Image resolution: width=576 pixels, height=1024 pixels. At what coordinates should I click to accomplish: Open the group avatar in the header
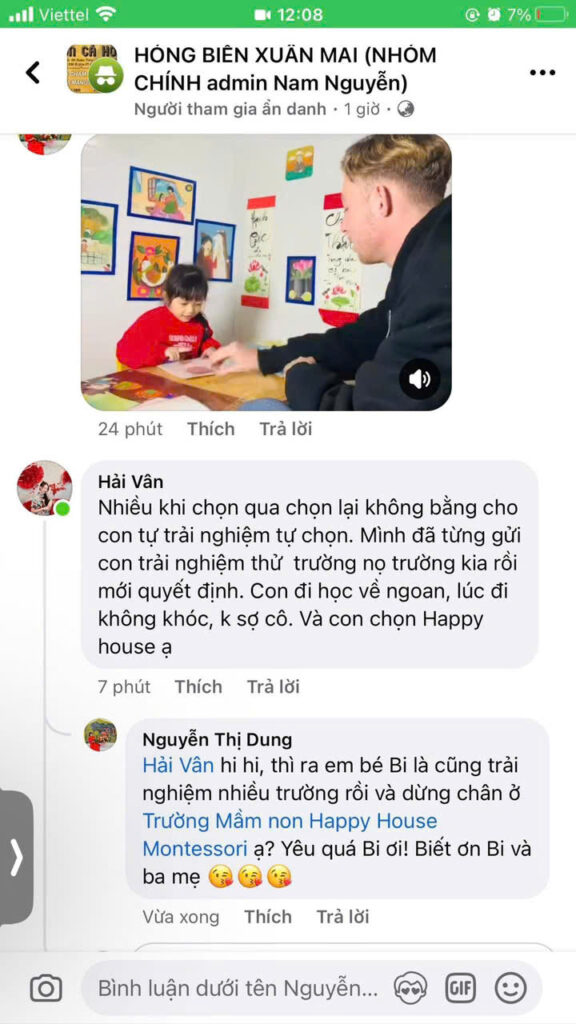click(94, 69)
